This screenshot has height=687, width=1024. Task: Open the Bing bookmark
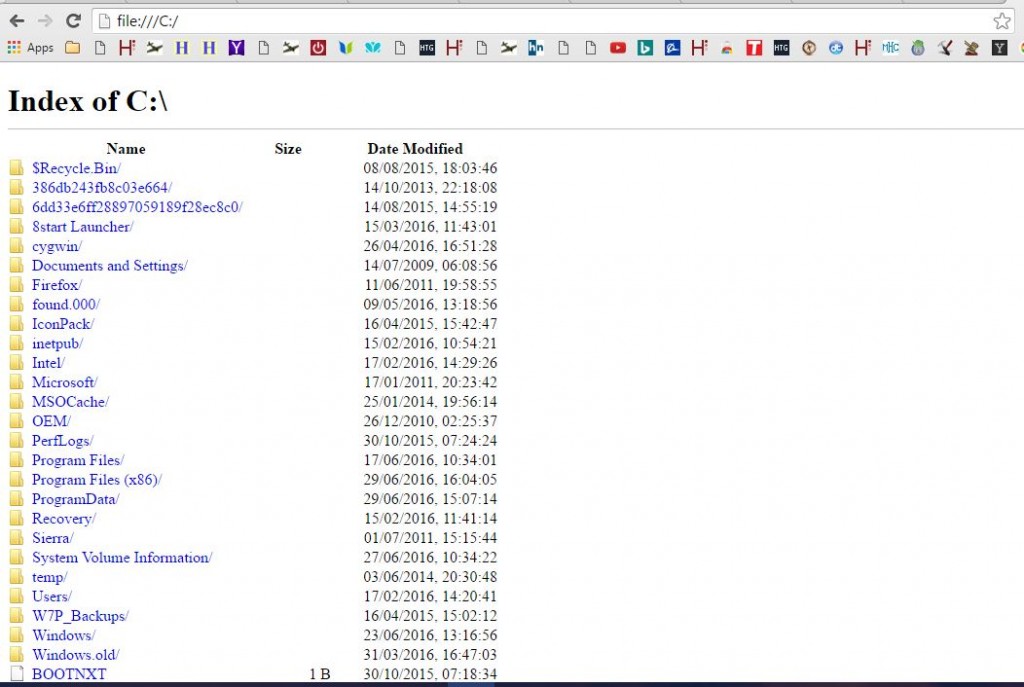pyautogui.click(x=645, y=48)
